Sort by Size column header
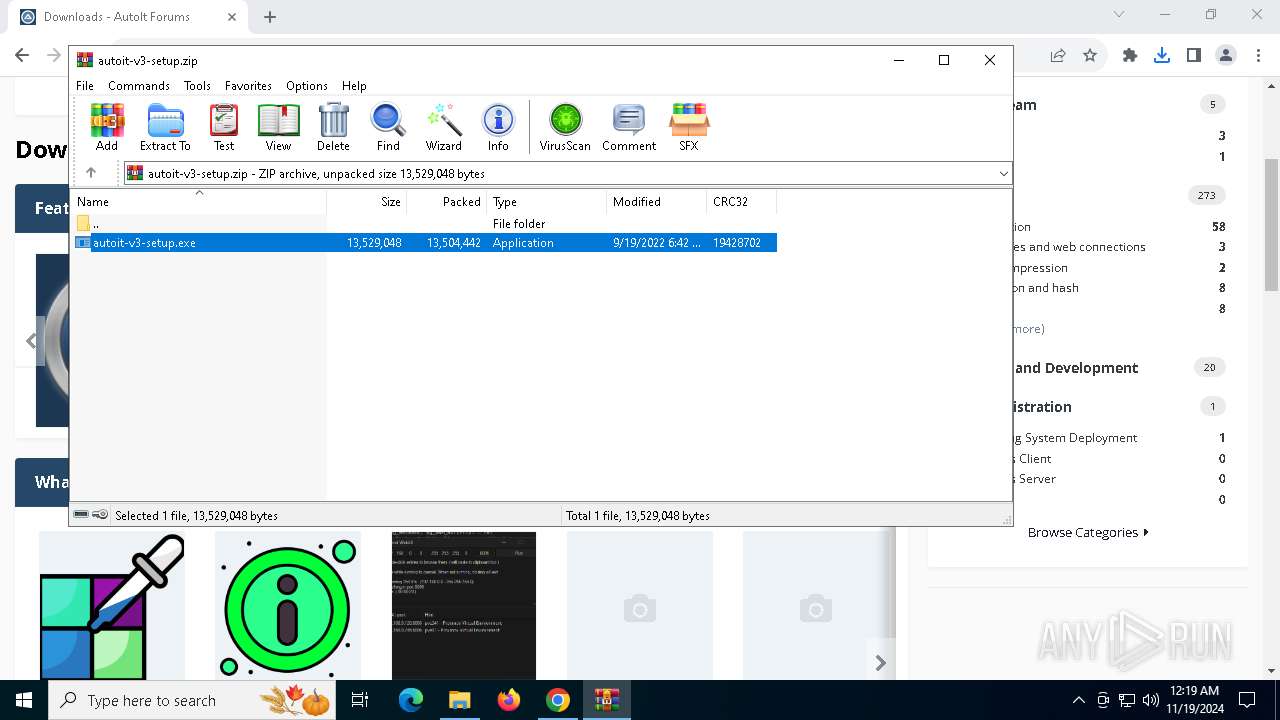 coord(366,202)
